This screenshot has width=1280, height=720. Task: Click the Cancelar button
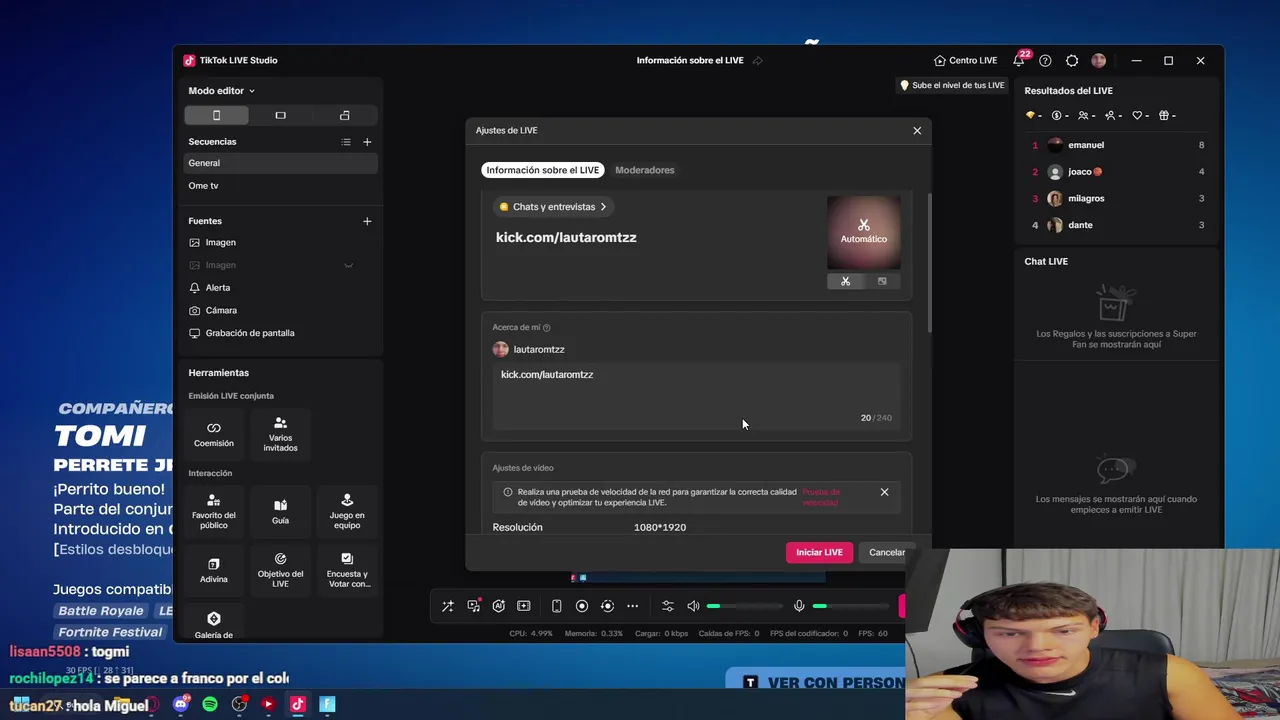pos(886,552)
